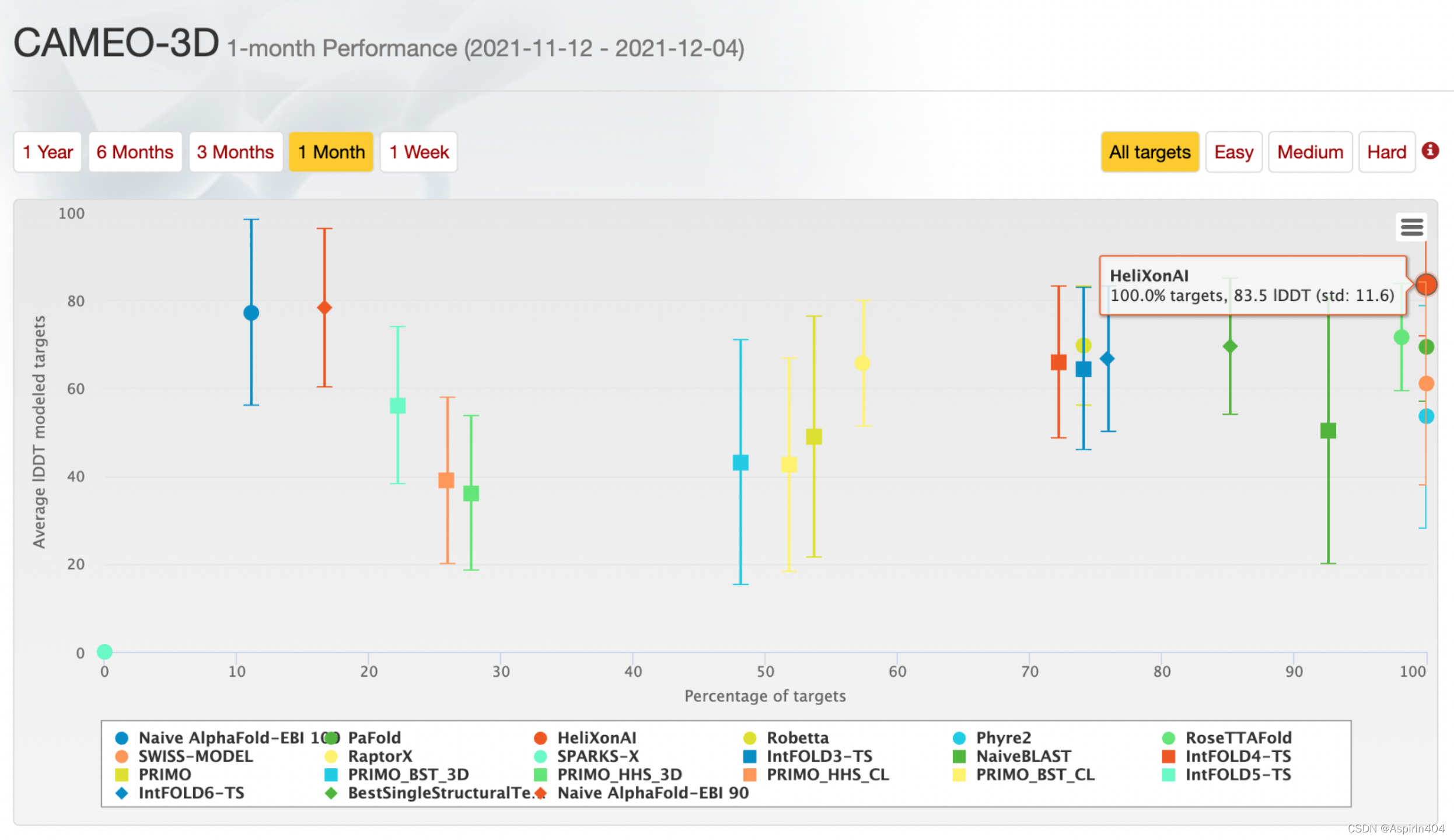The width and height of the screenshot is (1454, 840).
Task: Switch to the 1 Year time range
Action: [x=48, y=152]
